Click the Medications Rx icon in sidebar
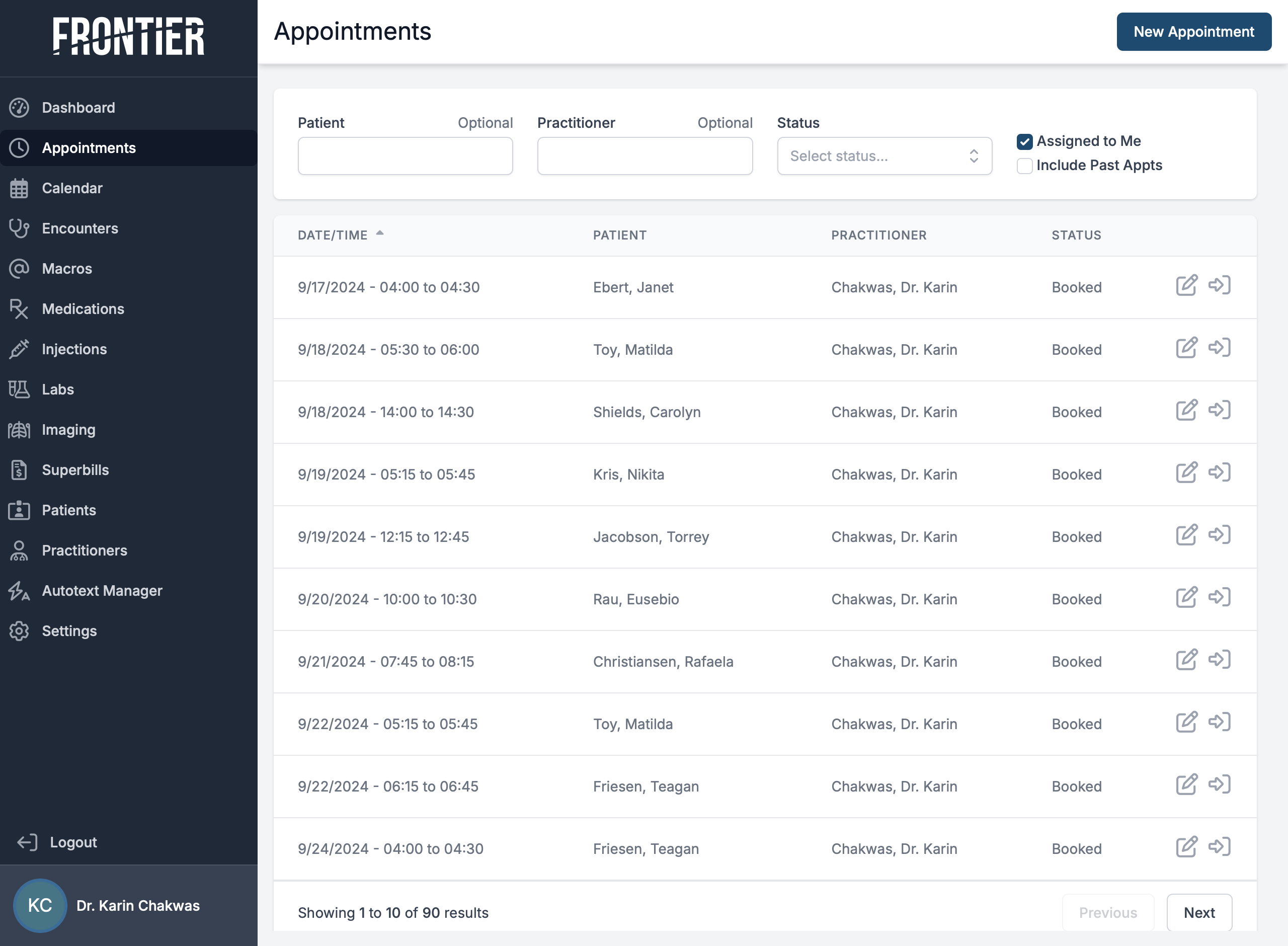The image size is (1288, 946). [19, 309]
